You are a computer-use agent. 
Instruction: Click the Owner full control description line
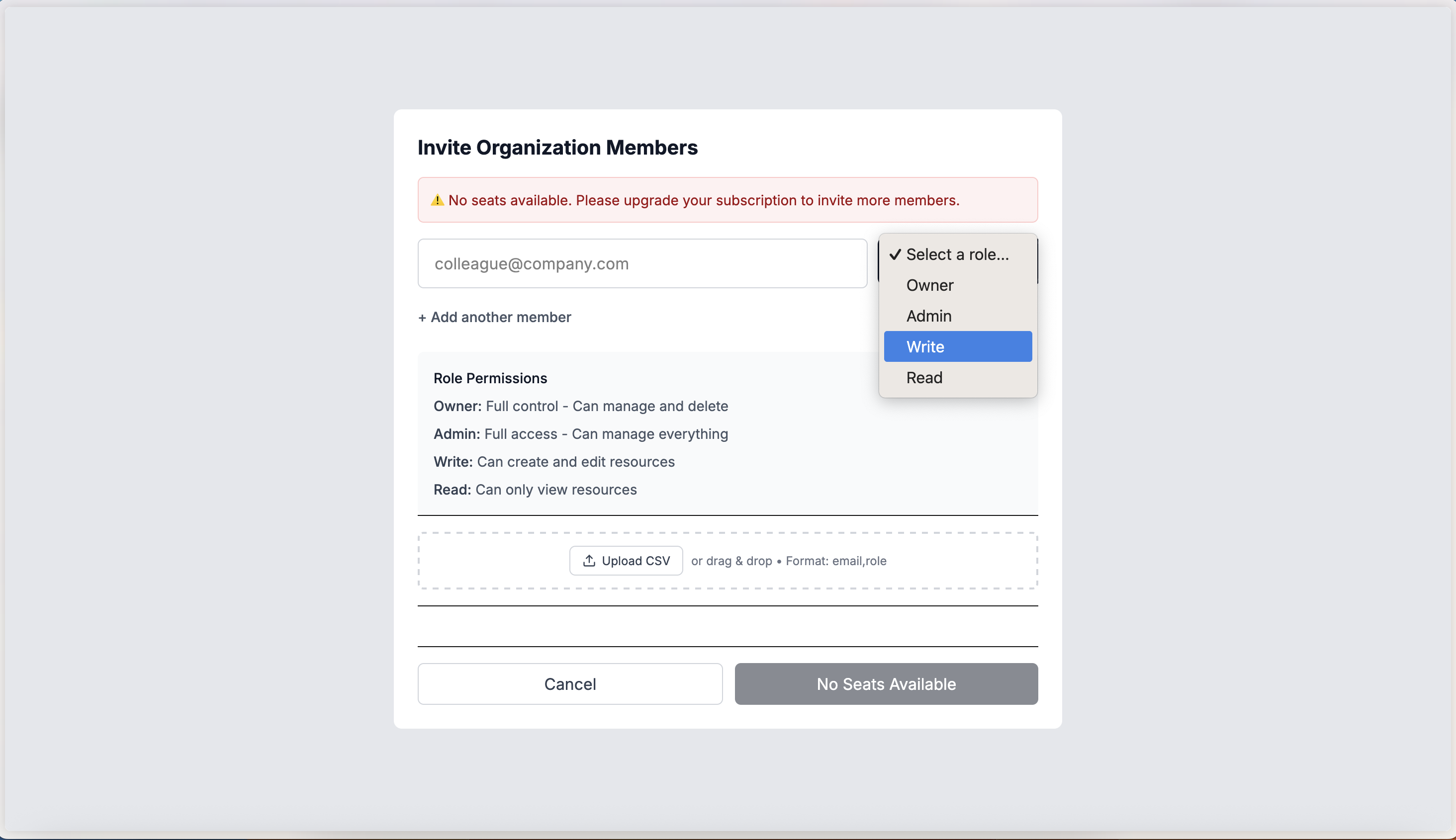pos(580,406)
